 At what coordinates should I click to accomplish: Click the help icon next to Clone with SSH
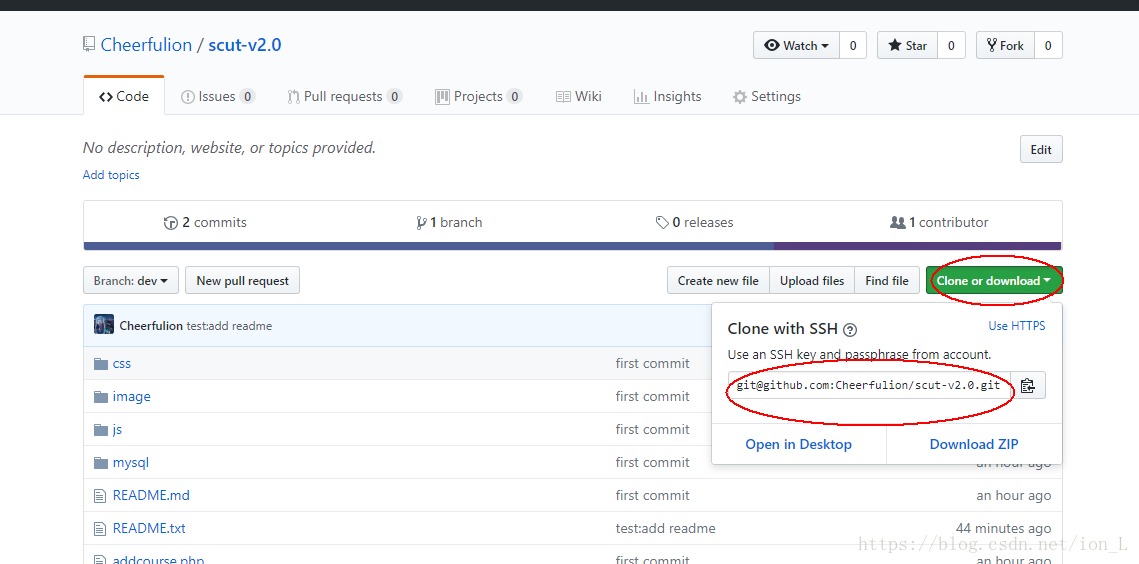pos(850,329)
